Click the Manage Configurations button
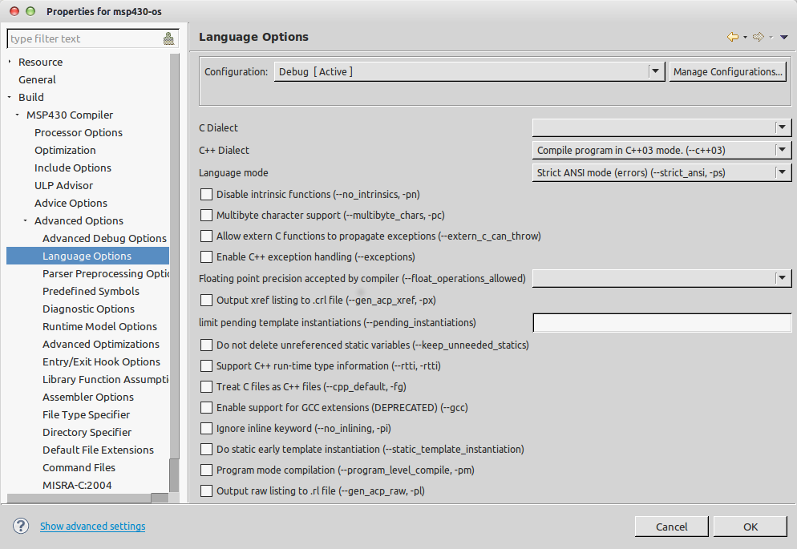 click(x=727, y=72)
